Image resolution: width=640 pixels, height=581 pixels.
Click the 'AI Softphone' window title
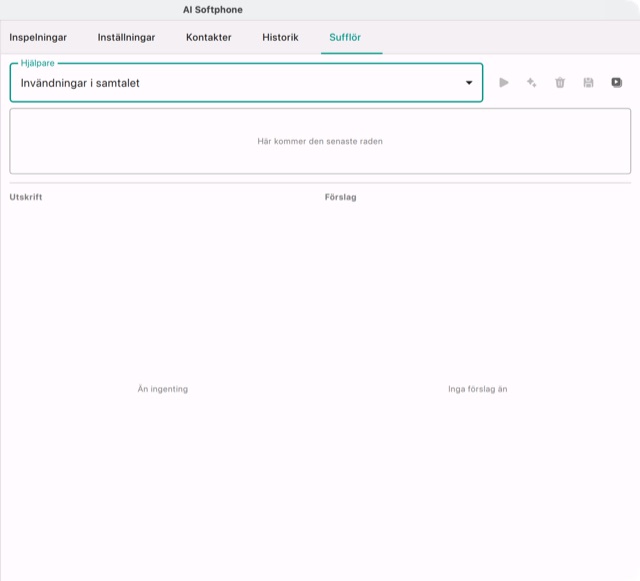click(x=213, y=10)
